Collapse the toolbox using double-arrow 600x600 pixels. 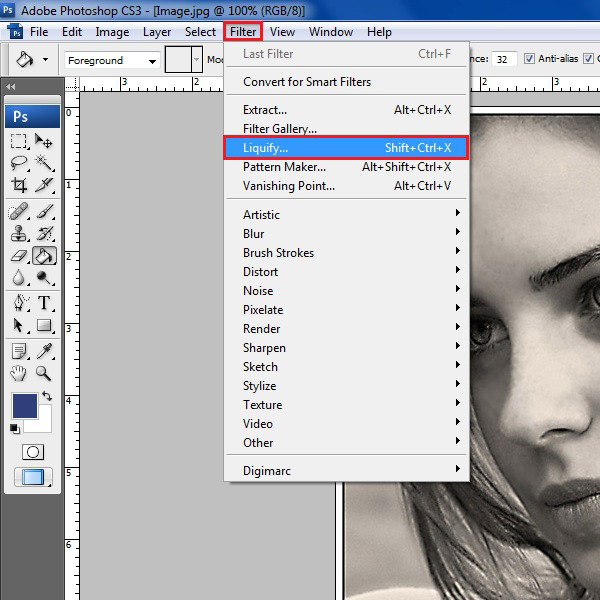tap(11, 87)
